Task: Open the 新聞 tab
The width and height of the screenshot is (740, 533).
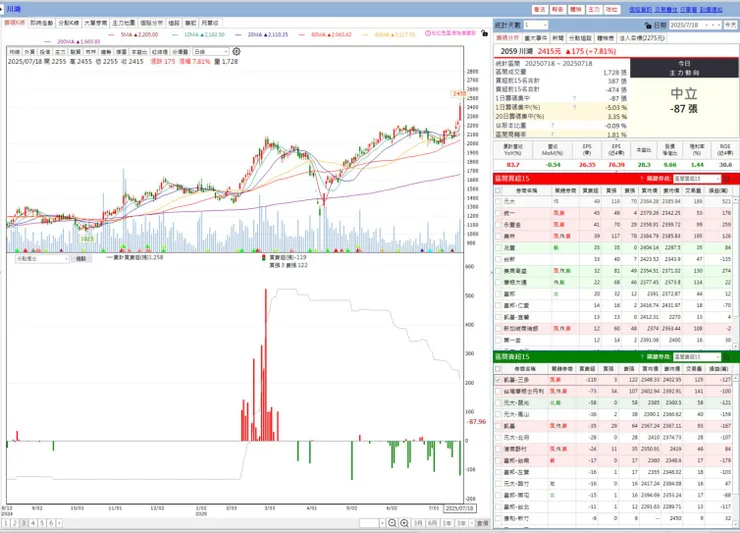Action: point(558,38)
